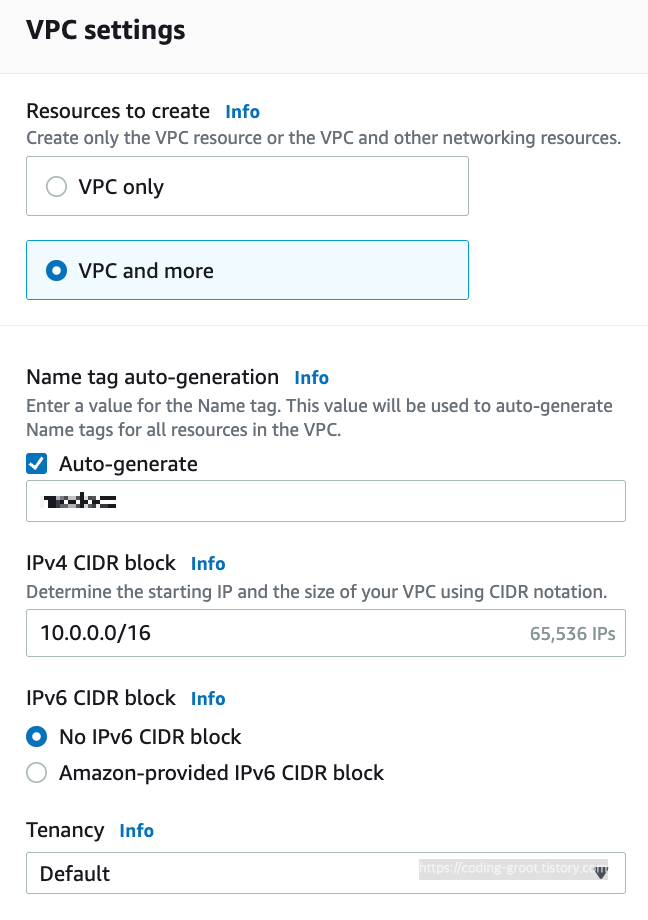The height and width of the screenshot is (920, 648).
Task: Click the Name tag value input field
Action: [x=325, y=501]
